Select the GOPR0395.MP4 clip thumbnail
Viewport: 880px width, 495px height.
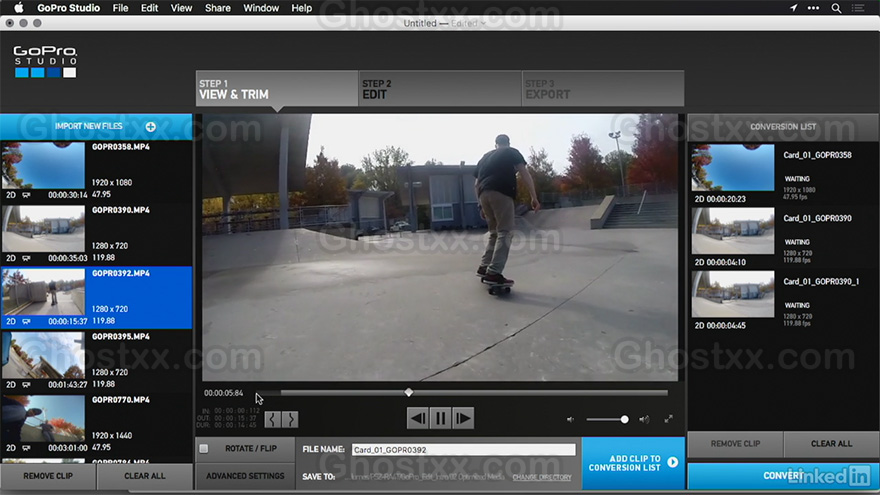click(x=43, y=355)
